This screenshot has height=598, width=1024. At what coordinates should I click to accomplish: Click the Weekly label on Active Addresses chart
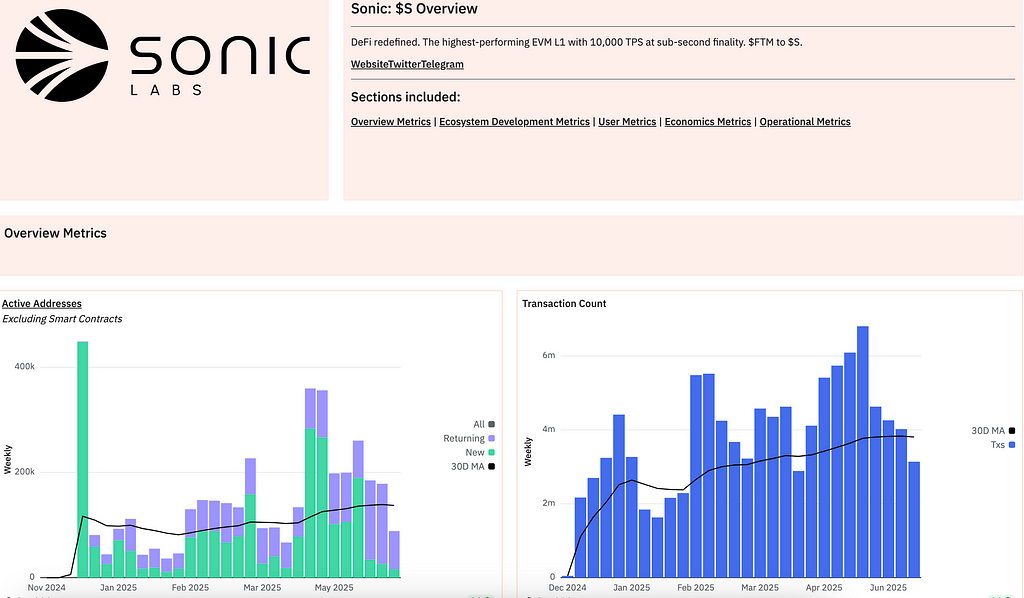tap(8, 460)
